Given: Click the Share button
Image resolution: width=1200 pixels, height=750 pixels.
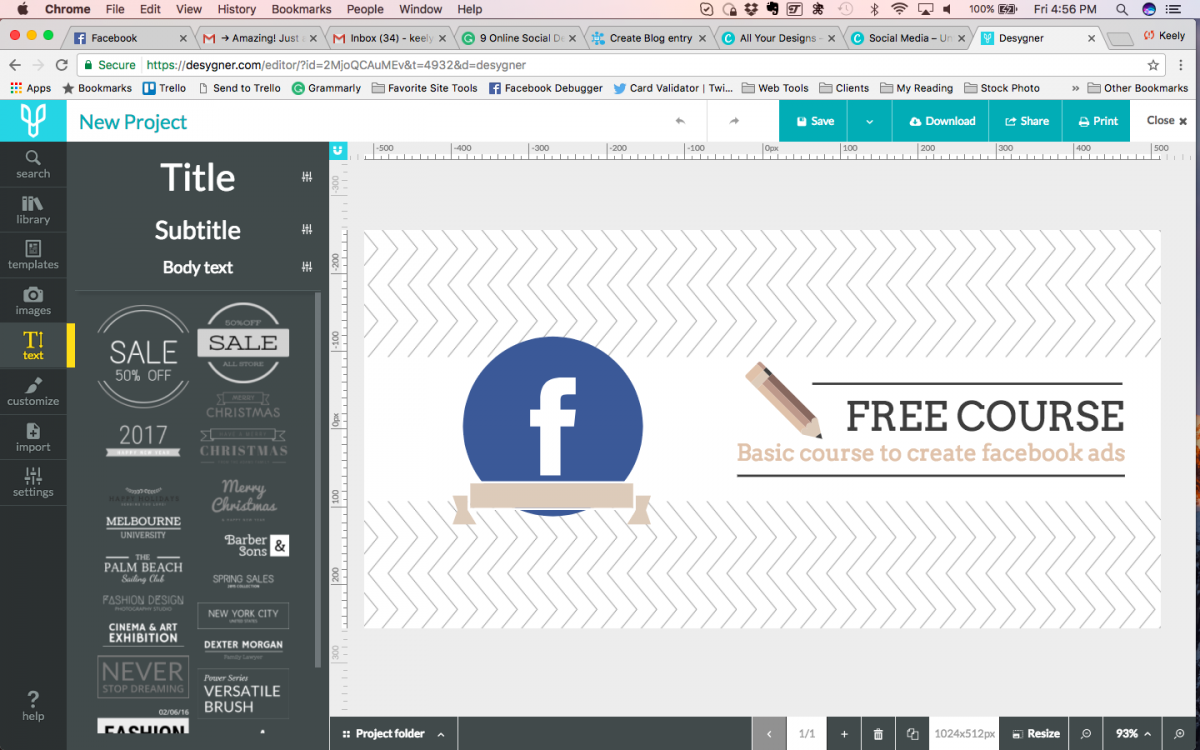Looking at the screenshot, I should (1026, 121).
